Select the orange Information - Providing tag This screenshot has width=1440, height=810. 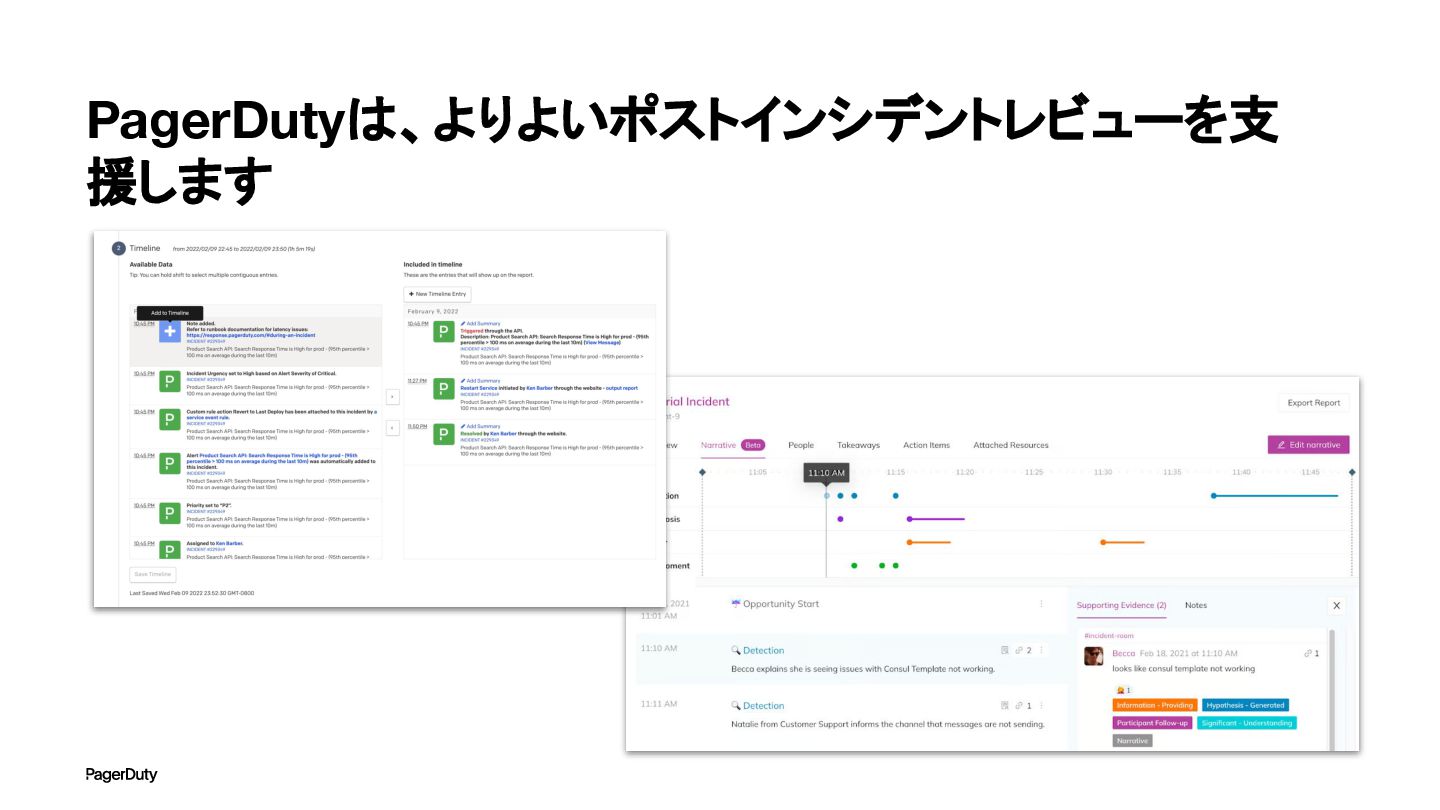1155,705
